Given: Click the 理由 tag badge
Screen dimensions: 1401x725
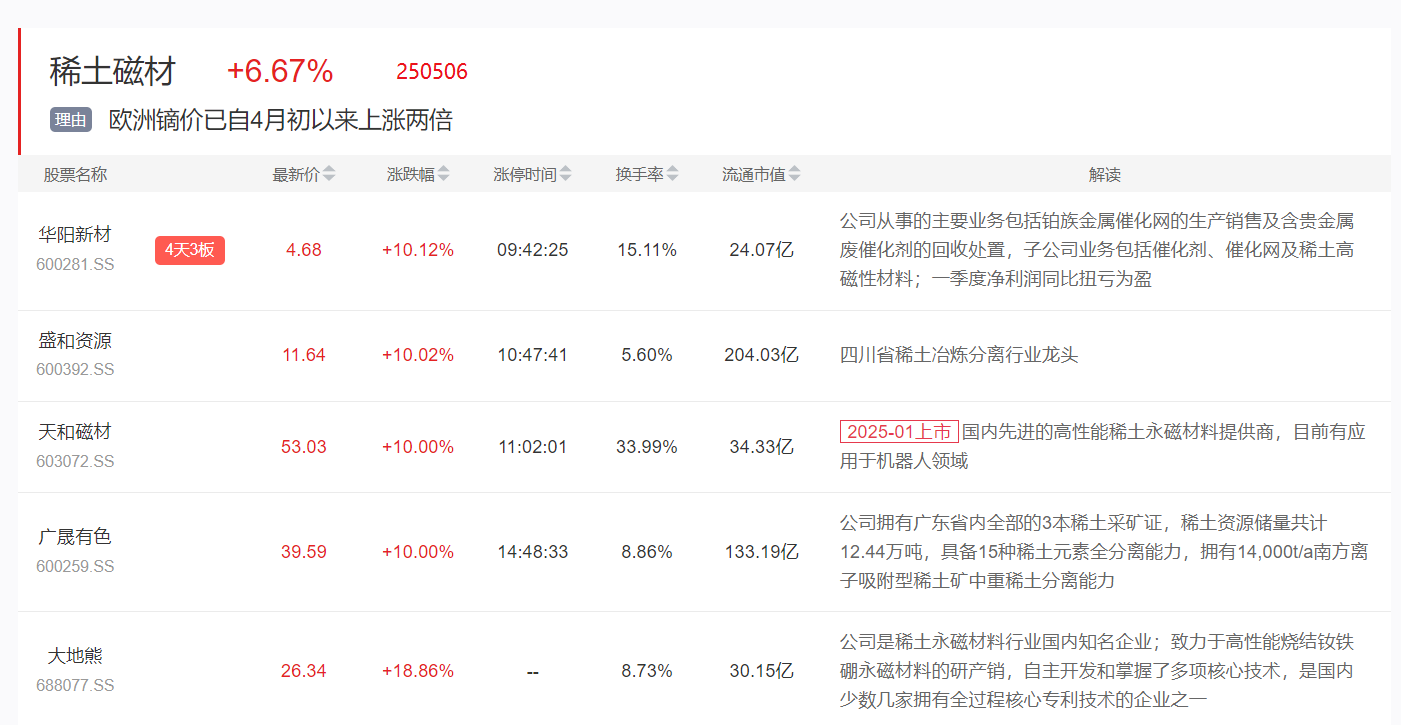Looking at the screenshot, I should (71, 120).
